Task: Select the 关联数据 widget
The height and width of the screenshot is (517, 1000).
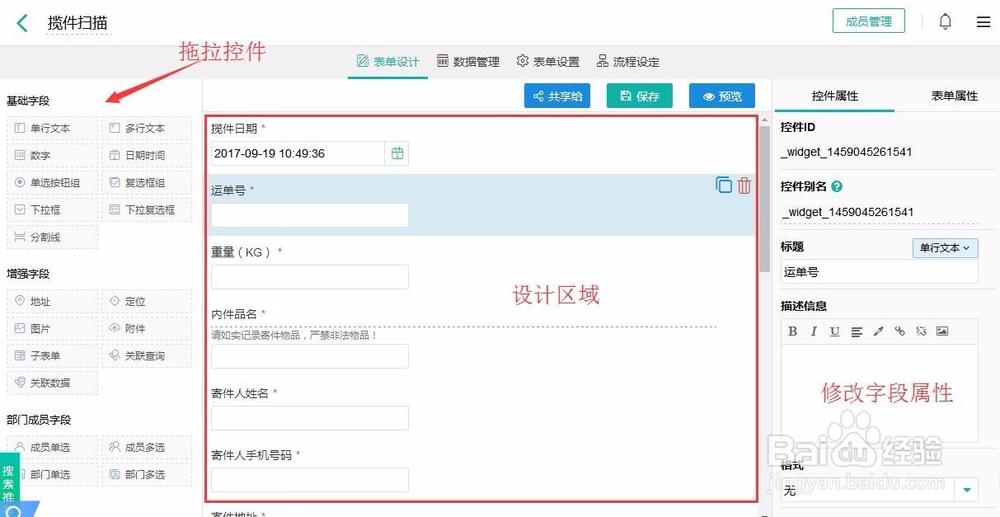Action: coord(52,383)
